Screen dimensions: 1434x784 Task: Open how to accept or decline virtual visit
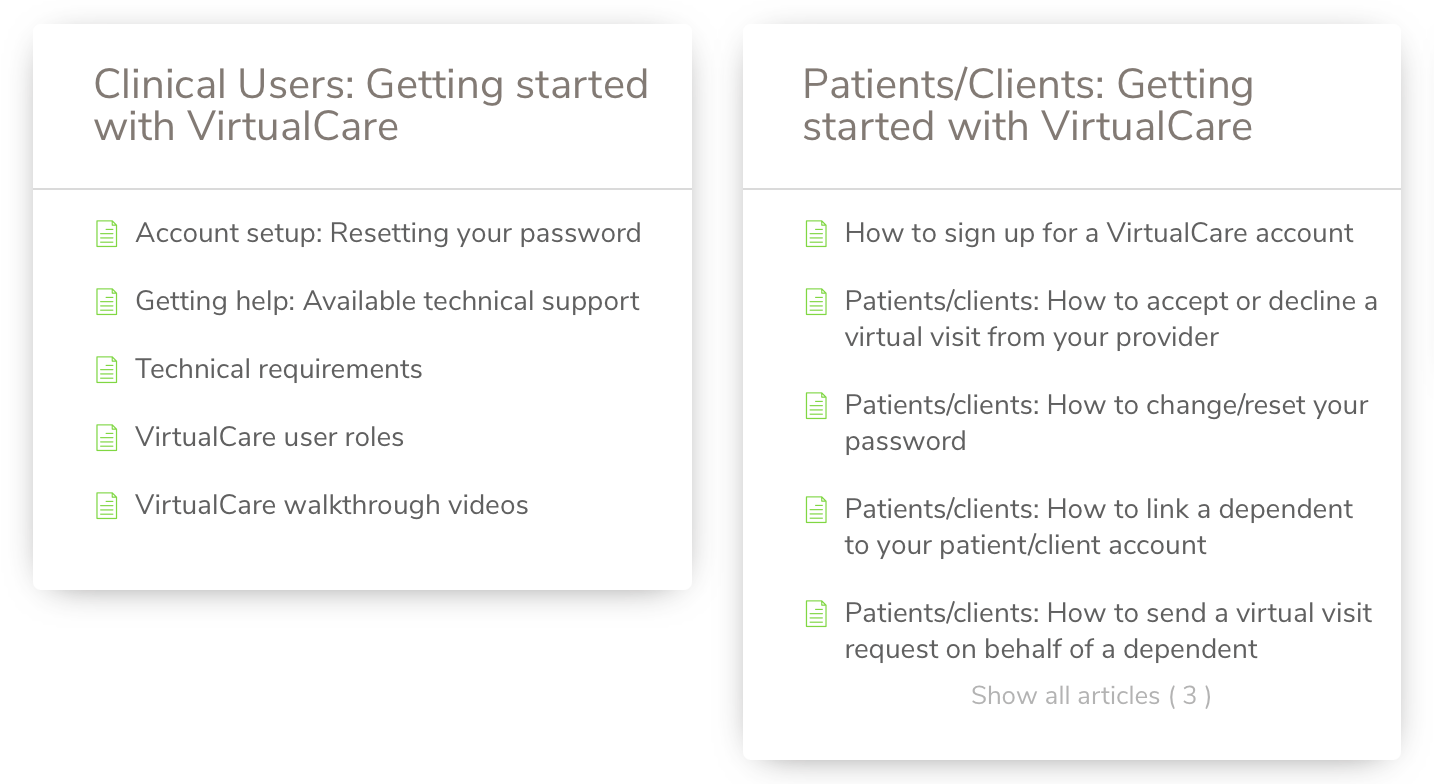[1111, 319]
